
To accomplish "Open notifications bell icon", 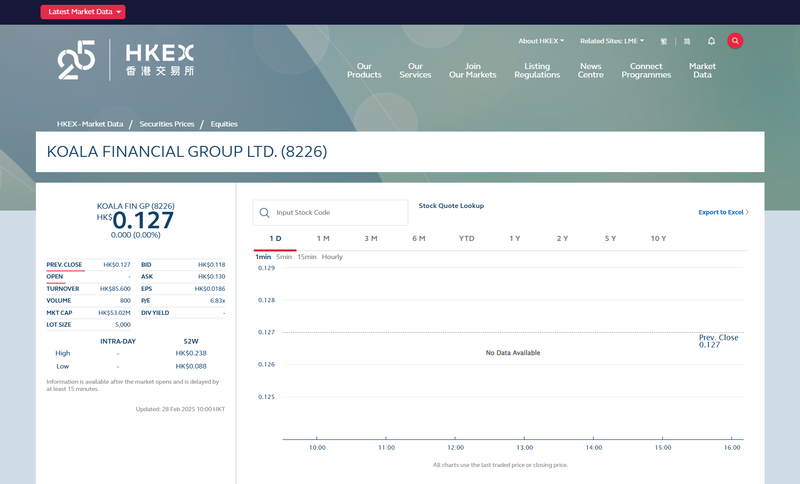I will tap(711, 41).
